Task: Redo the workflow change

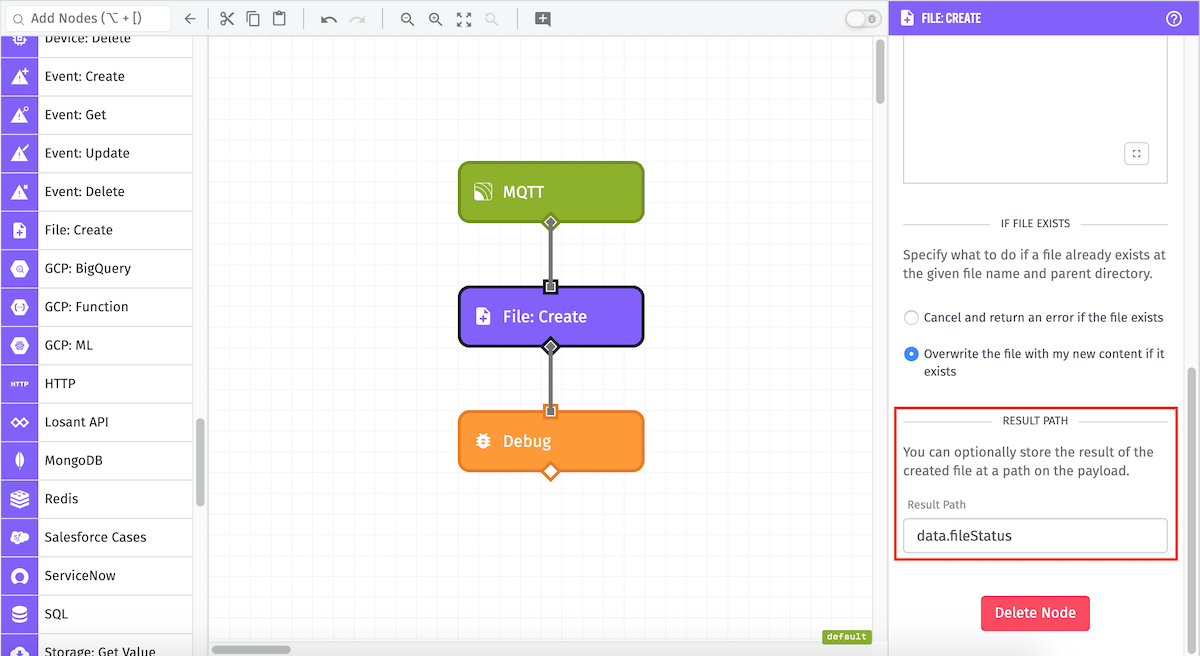Action: tap(357, 19)
